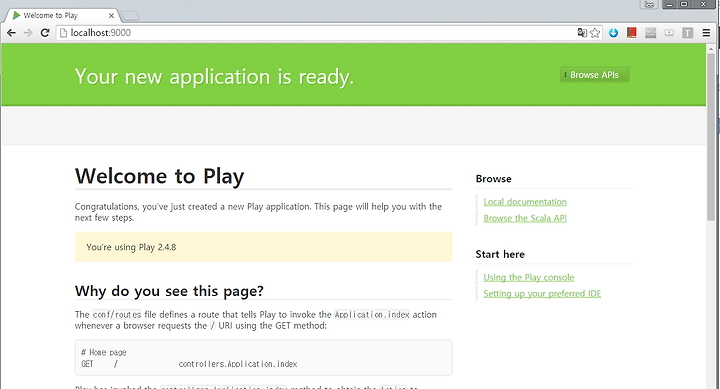Click the Start here sidebar heading
This screenshot has width=720, height=389.
pos(500,254)
